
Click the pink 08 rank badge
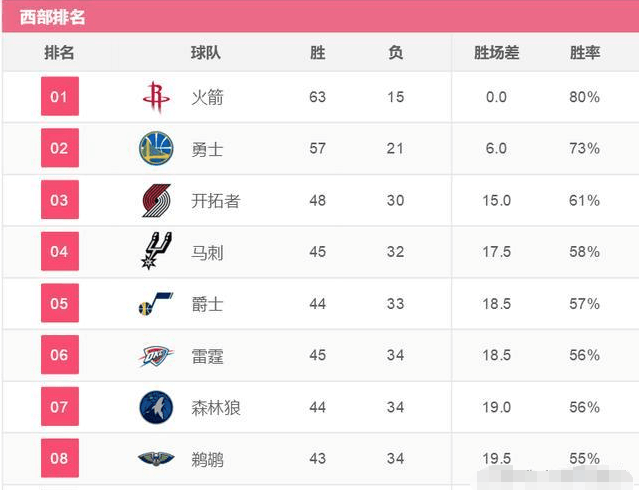pyautogui.click(x=60, y=458)
